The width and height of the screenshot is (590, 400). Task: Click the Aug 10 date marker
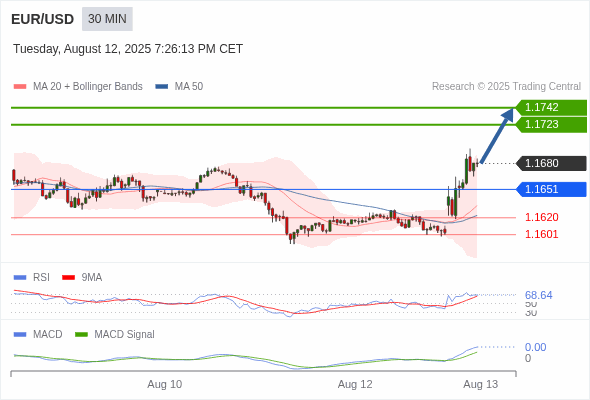coord(164,384)
